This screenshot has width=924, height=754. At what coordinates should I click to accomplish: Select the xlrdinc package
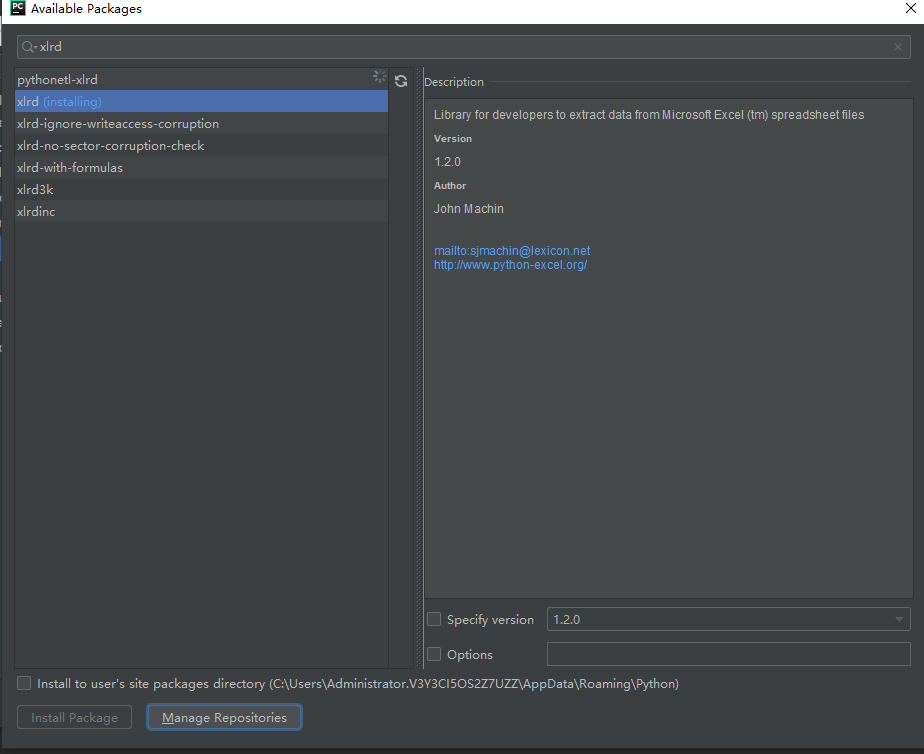click(x=36, y=212)
